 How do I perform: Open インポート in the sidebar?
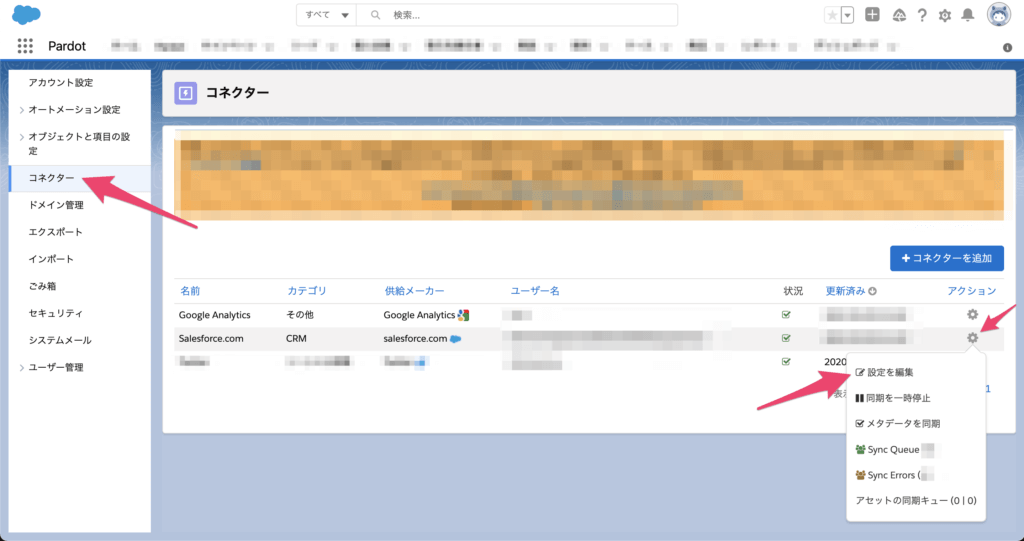coord(51,259)
